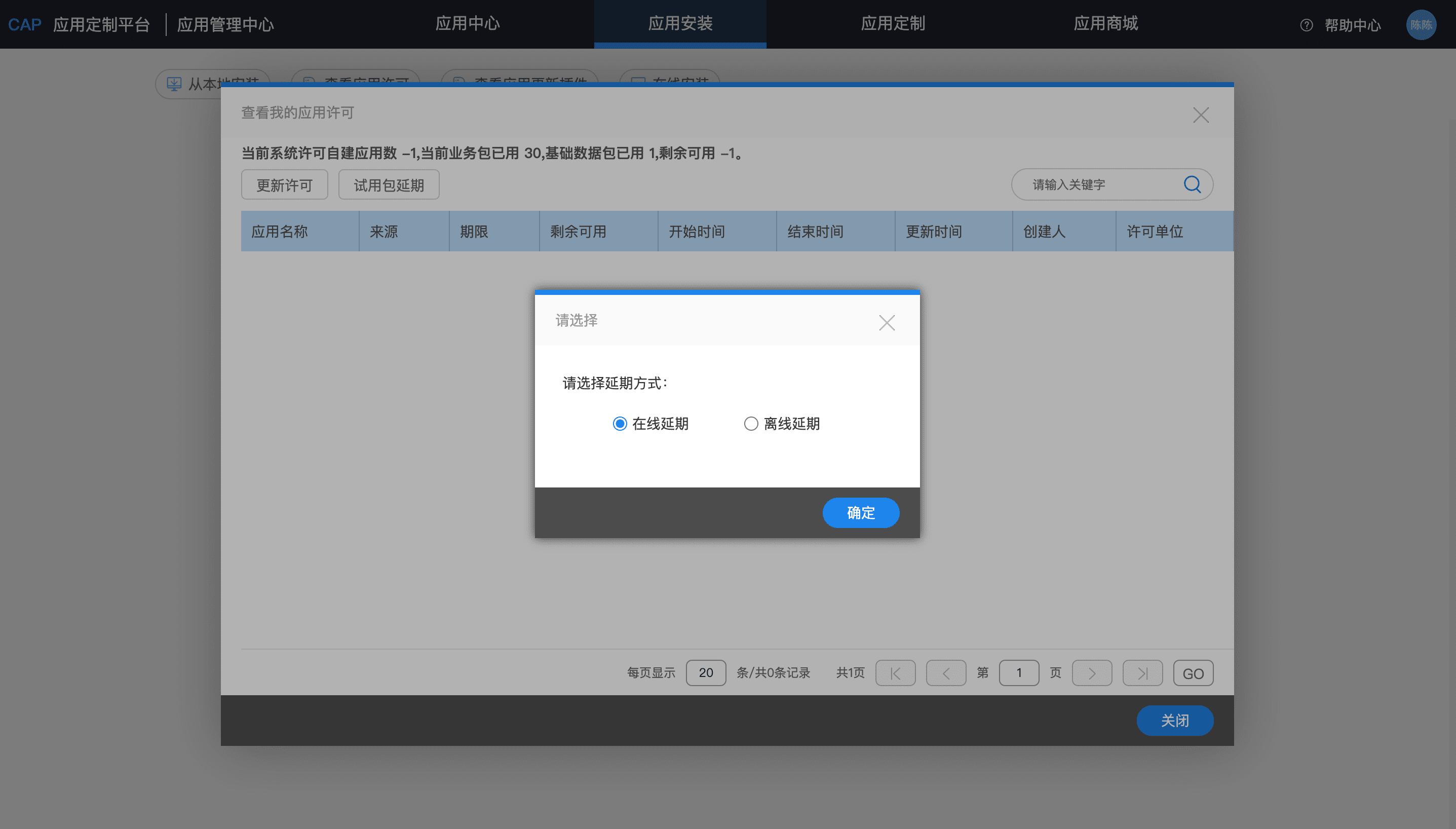Click the CAP logo
The image size is (1456, 829).
tap(24, 24)
